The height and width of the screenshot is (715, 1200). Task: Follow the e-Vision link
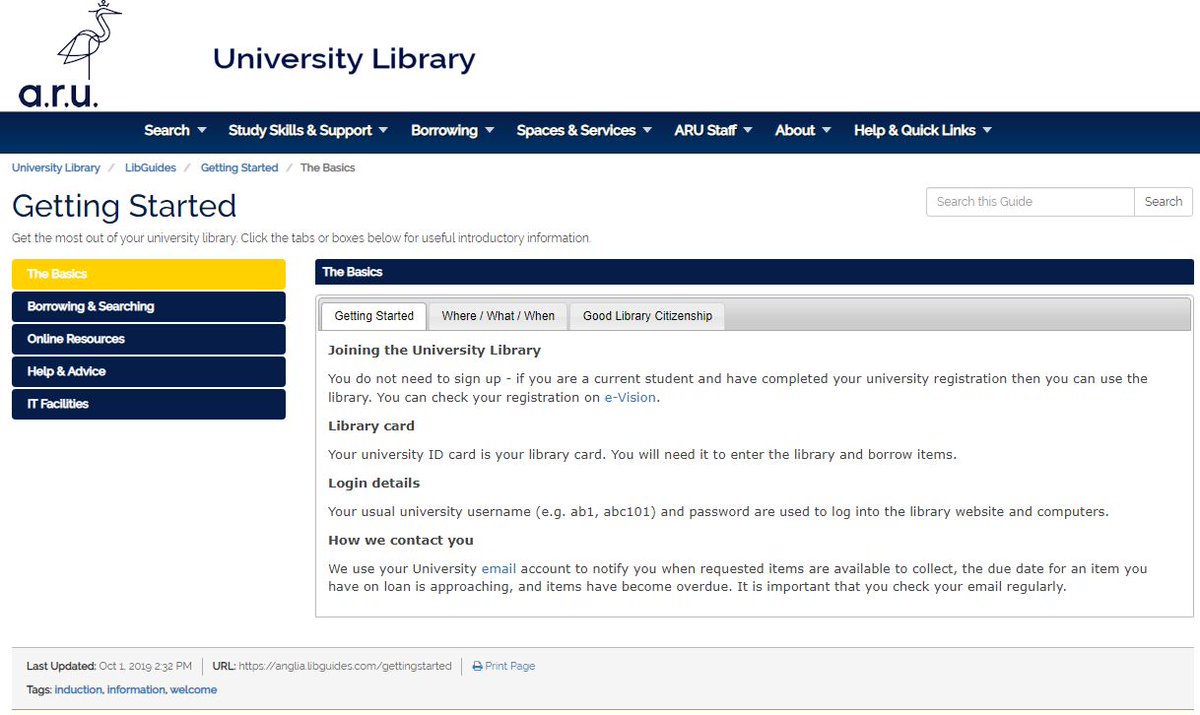pyautogui.click(x=630, y=397)
